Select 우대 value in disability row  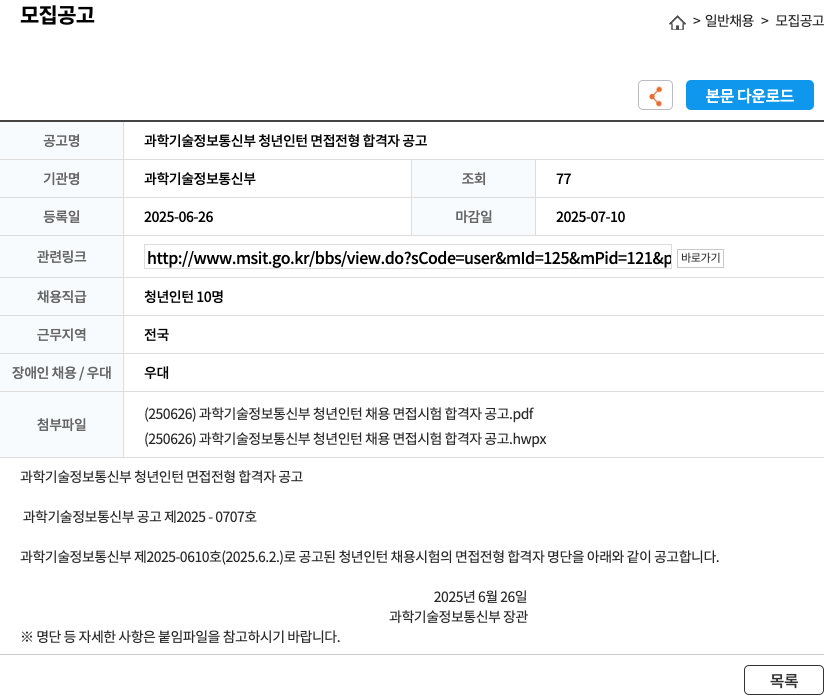[156, 372]
